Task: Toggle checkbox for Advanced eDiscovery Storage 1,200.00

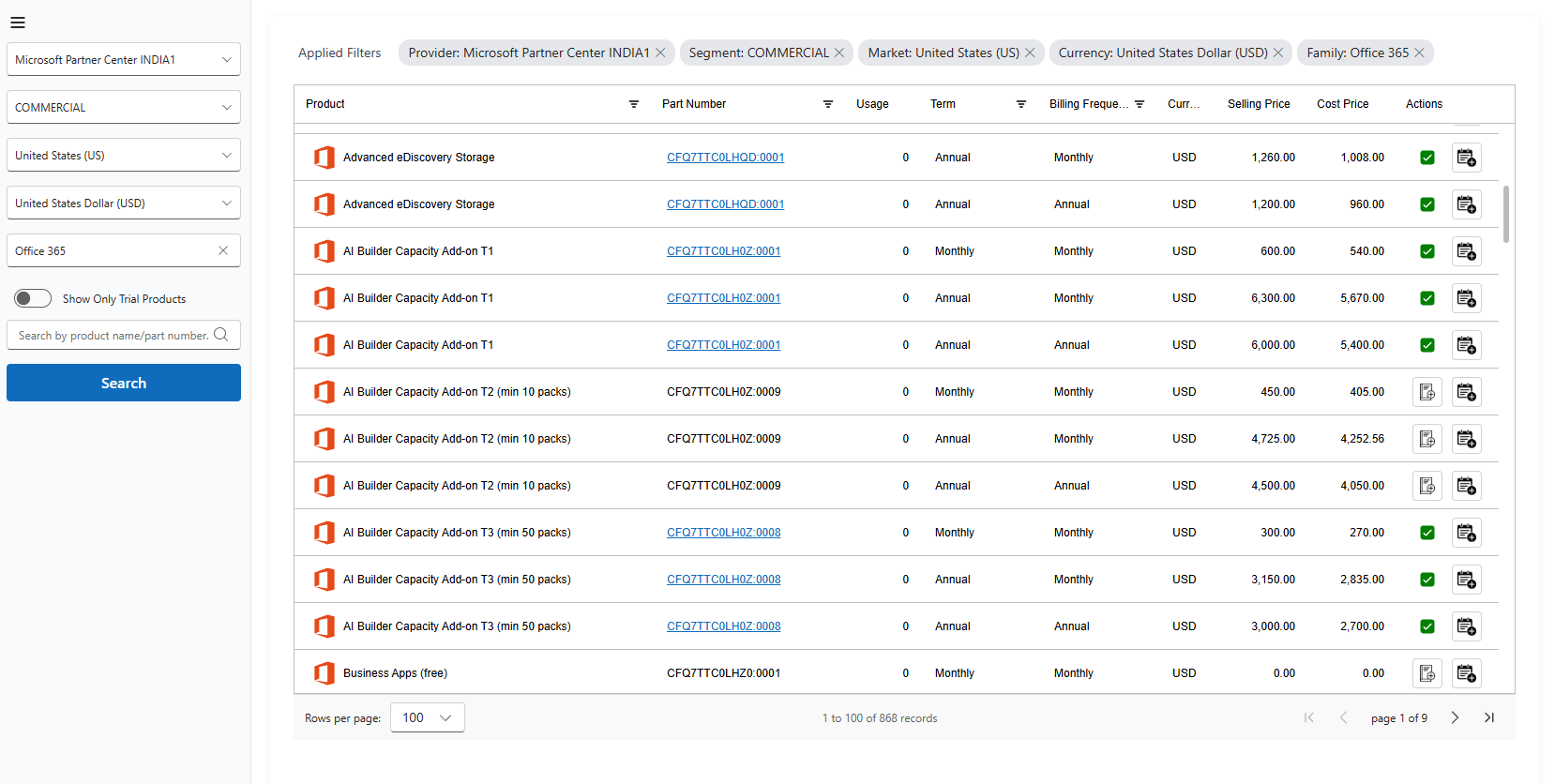Action: 1427,204
